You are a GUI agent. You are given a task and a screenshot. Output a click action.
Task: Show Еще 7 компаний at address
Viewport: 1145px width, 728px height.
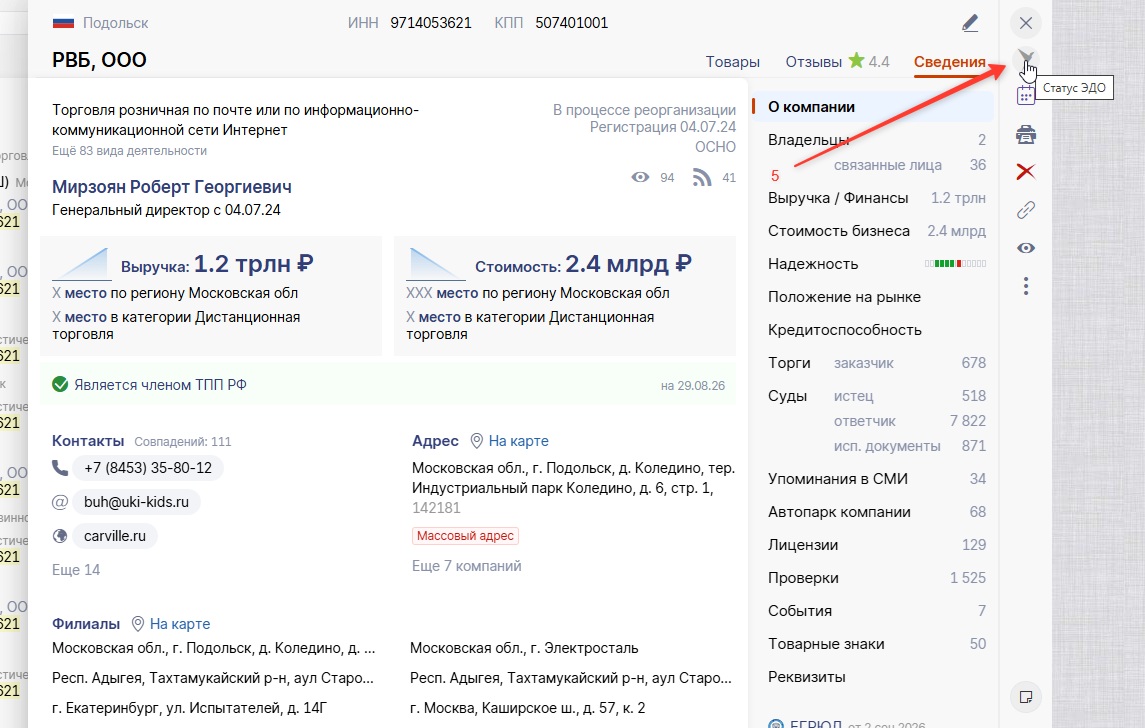tap(467, 566)
